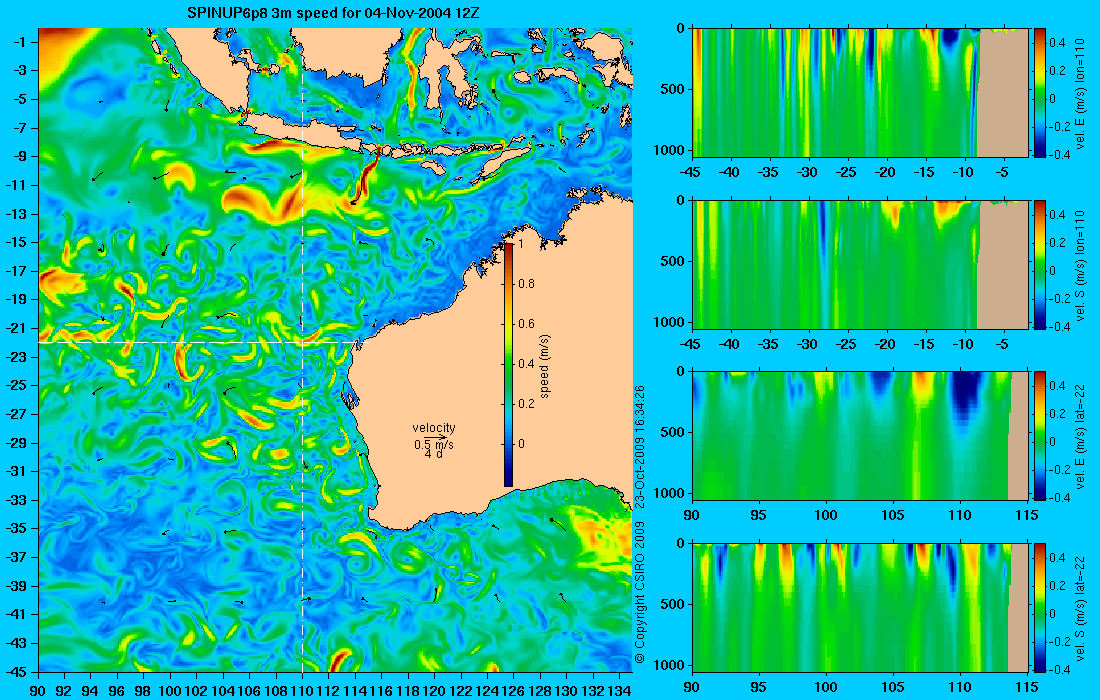This screenshot has height=700, width=1100.
Task: Click the "vel. E (m/s) lon=110" panel label
Action: [x=1080, y=93]
